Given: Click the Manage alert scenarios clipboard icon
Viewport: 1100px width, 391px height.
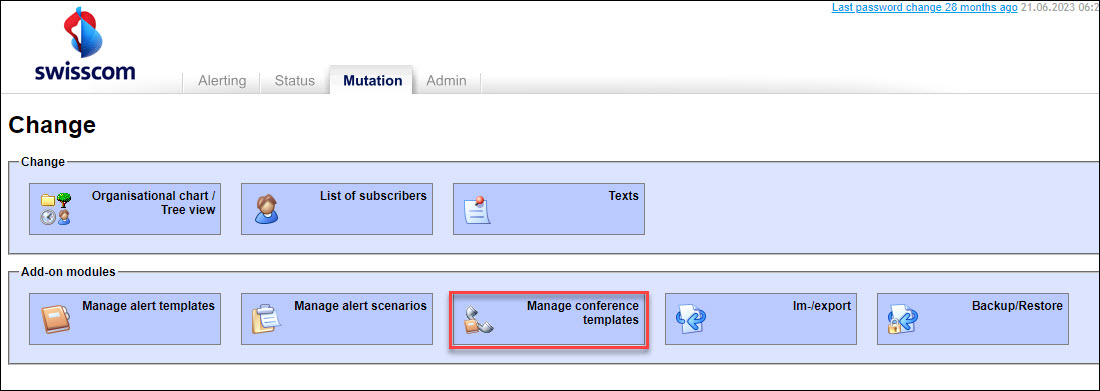Looking at the screenshot, I should [267, 319].
